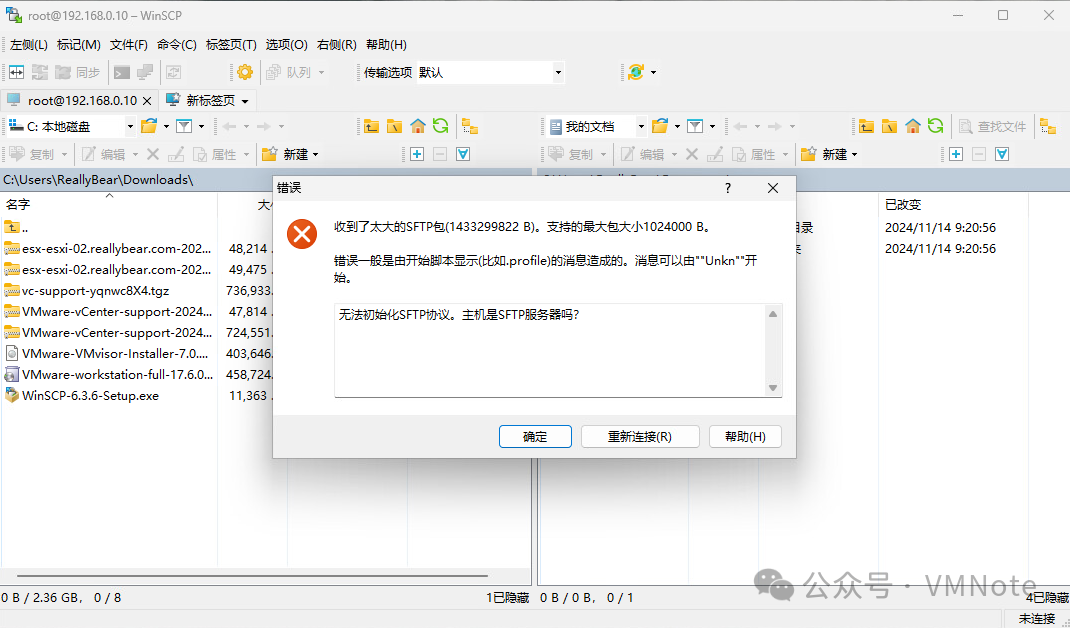Image resolution: width=1070 pixels, height=628 pixels.
Task: Click left panel selection filter funnel icon
Action: (x=463, y=154)
